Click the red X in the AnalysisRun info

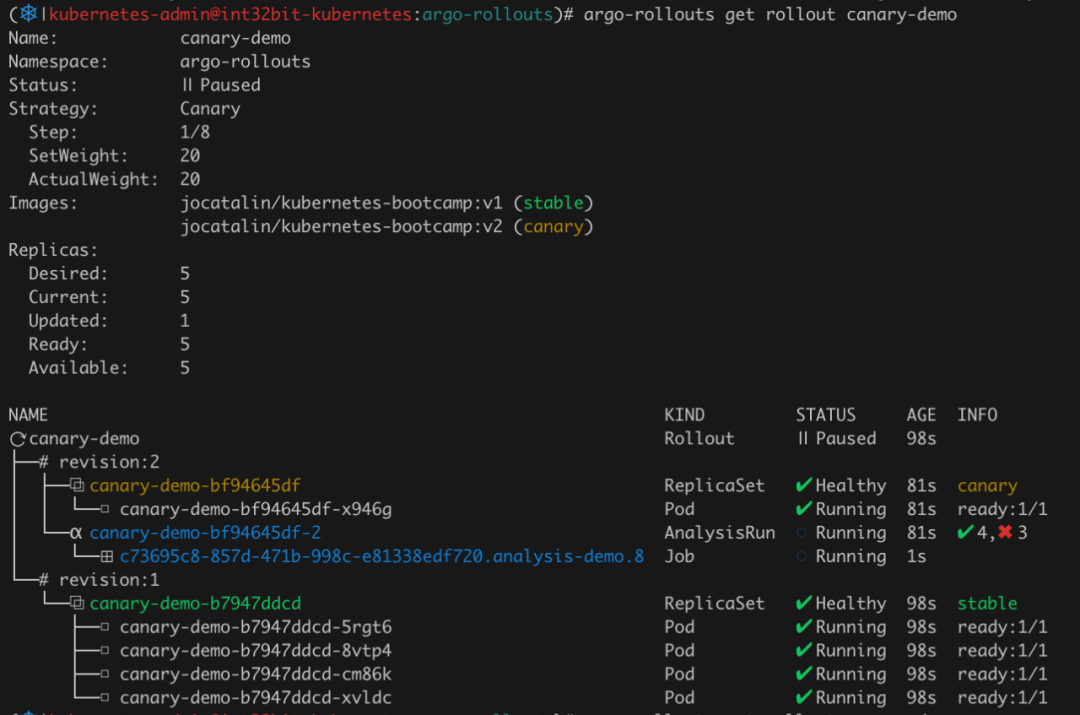point(1005,533)
